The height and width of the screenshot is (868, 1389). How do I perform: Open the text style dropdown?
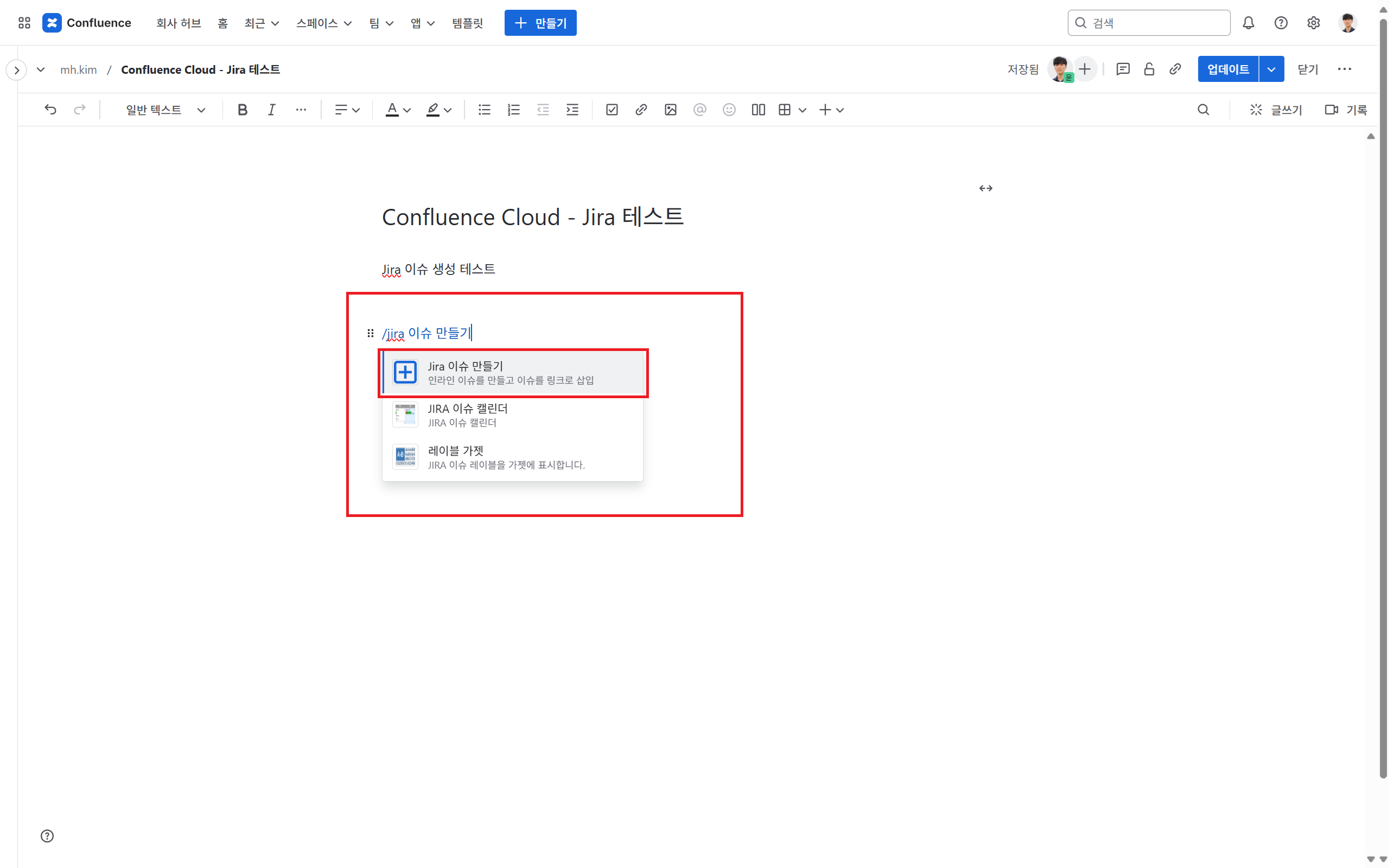tap(165, 110)
